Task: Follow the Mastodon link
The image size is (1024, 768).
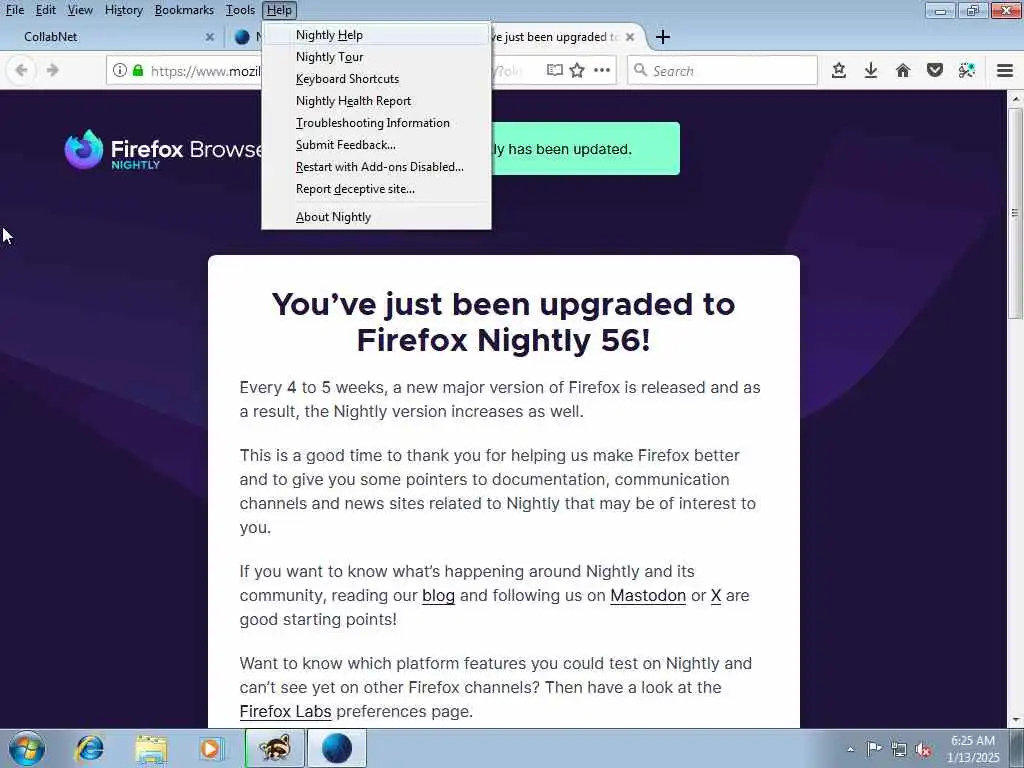Action: 648,596
